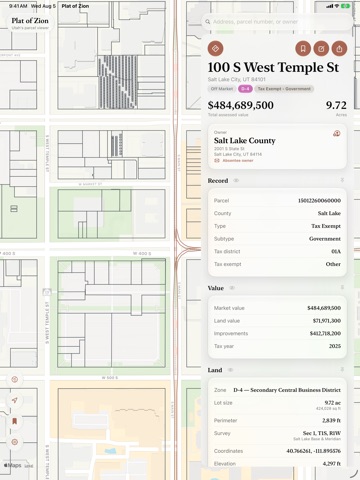Click the Zone D-4 Secondary Central Business District row
Viewport: 360px width, 480px height.
click(x=277, y=390)
